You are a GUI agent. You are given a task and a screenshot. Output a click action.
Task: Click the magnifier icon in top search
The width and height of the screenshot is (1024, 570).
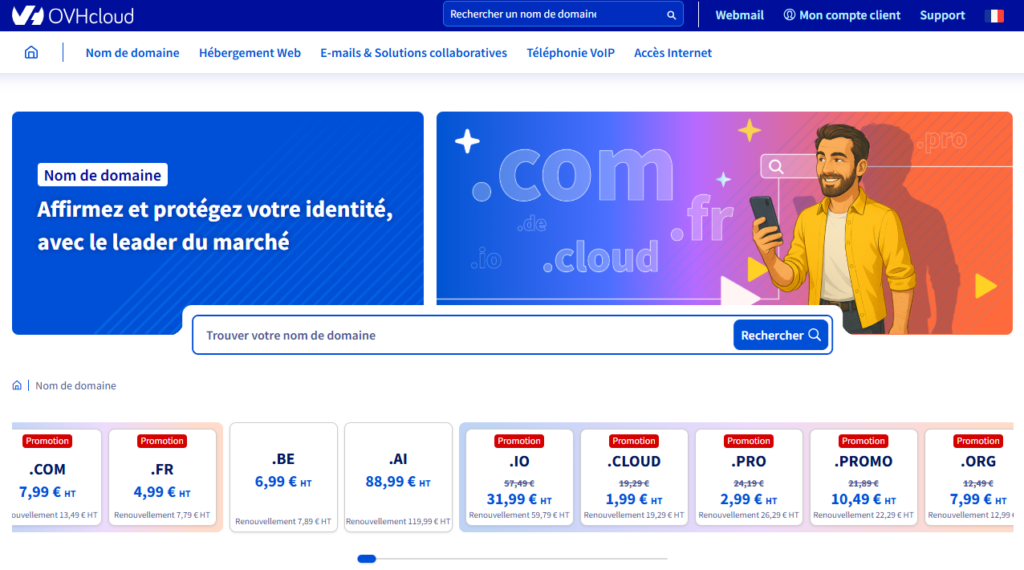coord(671,15)
